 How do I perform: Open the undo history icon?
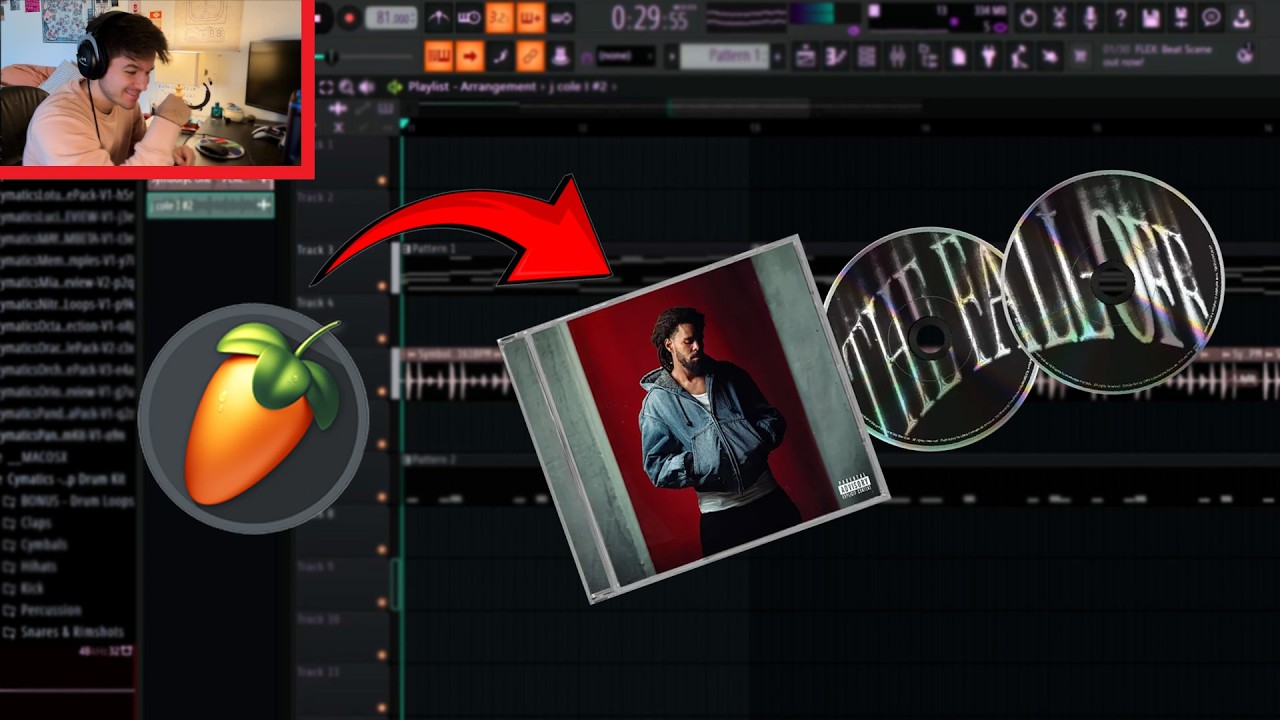[x=1028, y=17]
